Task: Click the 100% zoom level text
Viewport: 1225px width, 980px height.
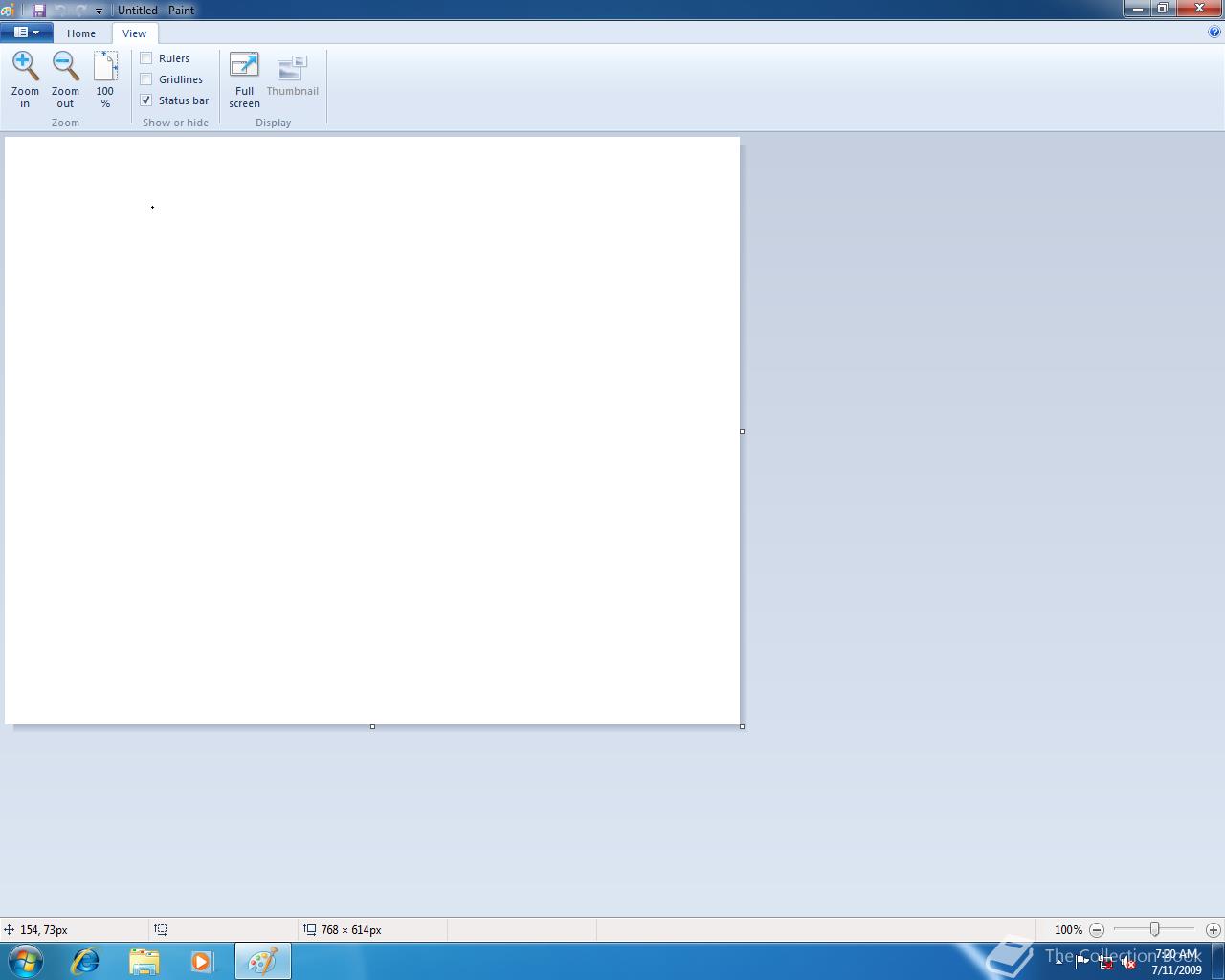Action: (1068, 930)
